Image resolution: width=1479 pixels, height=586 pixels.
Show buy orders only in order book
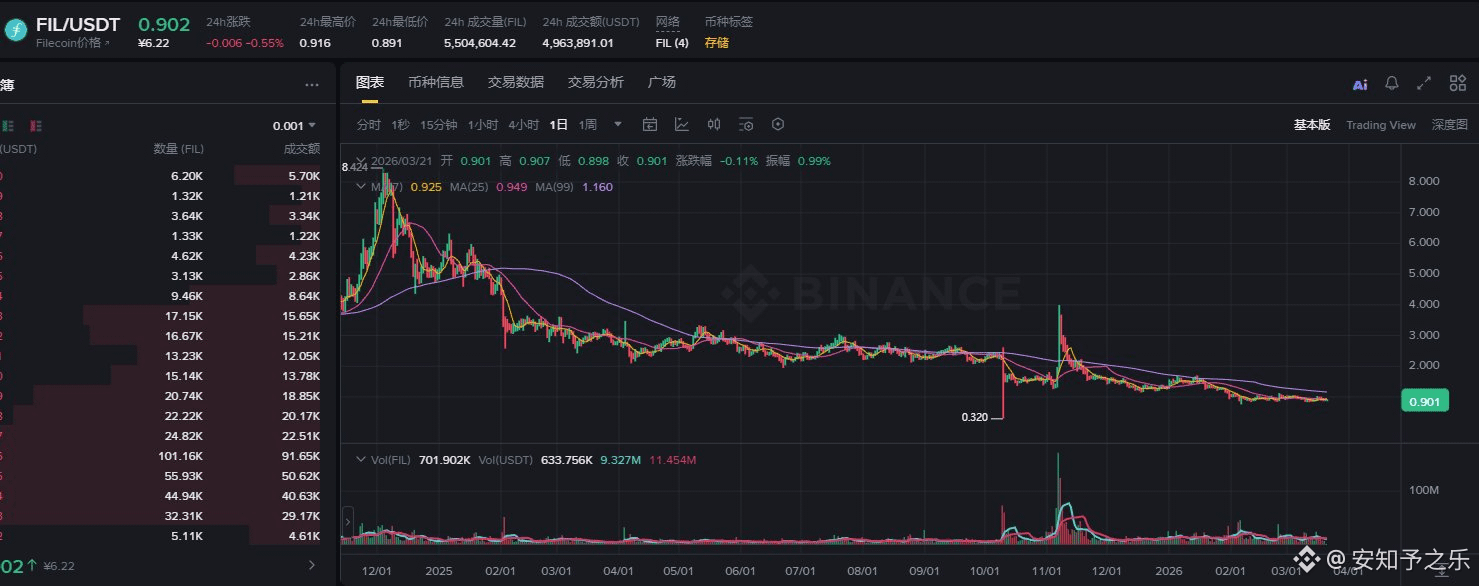tap(9, 126)
